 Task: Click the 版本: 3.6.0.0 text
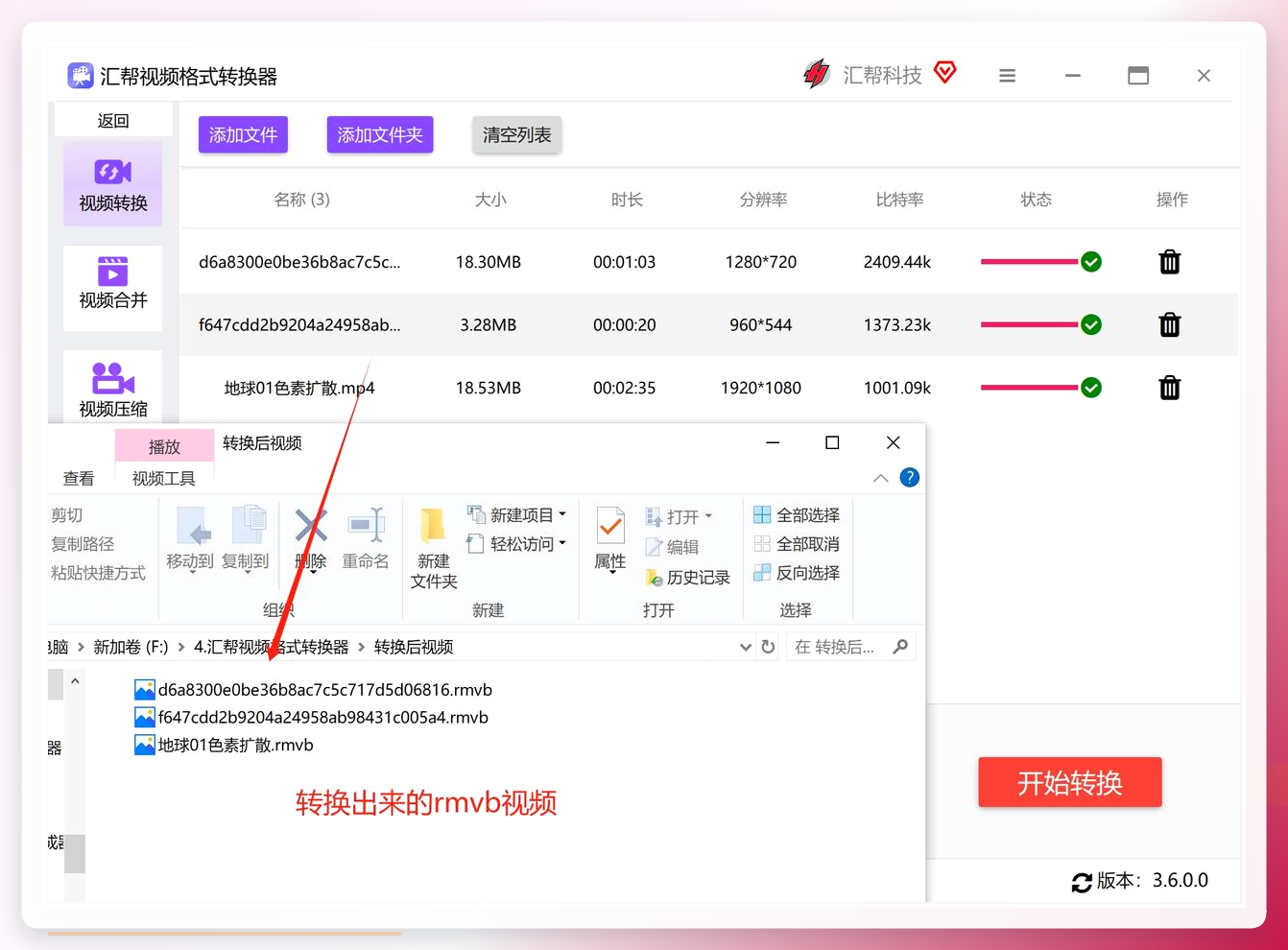1152,881
